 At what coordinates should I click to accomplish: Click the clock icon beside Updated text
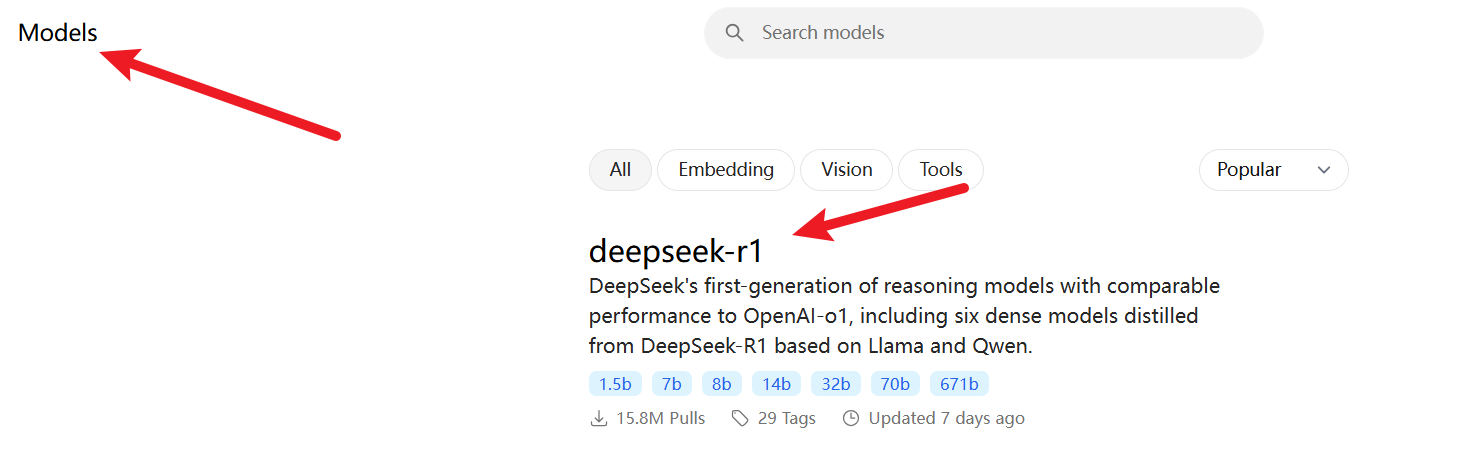click(x=851, y=418)
